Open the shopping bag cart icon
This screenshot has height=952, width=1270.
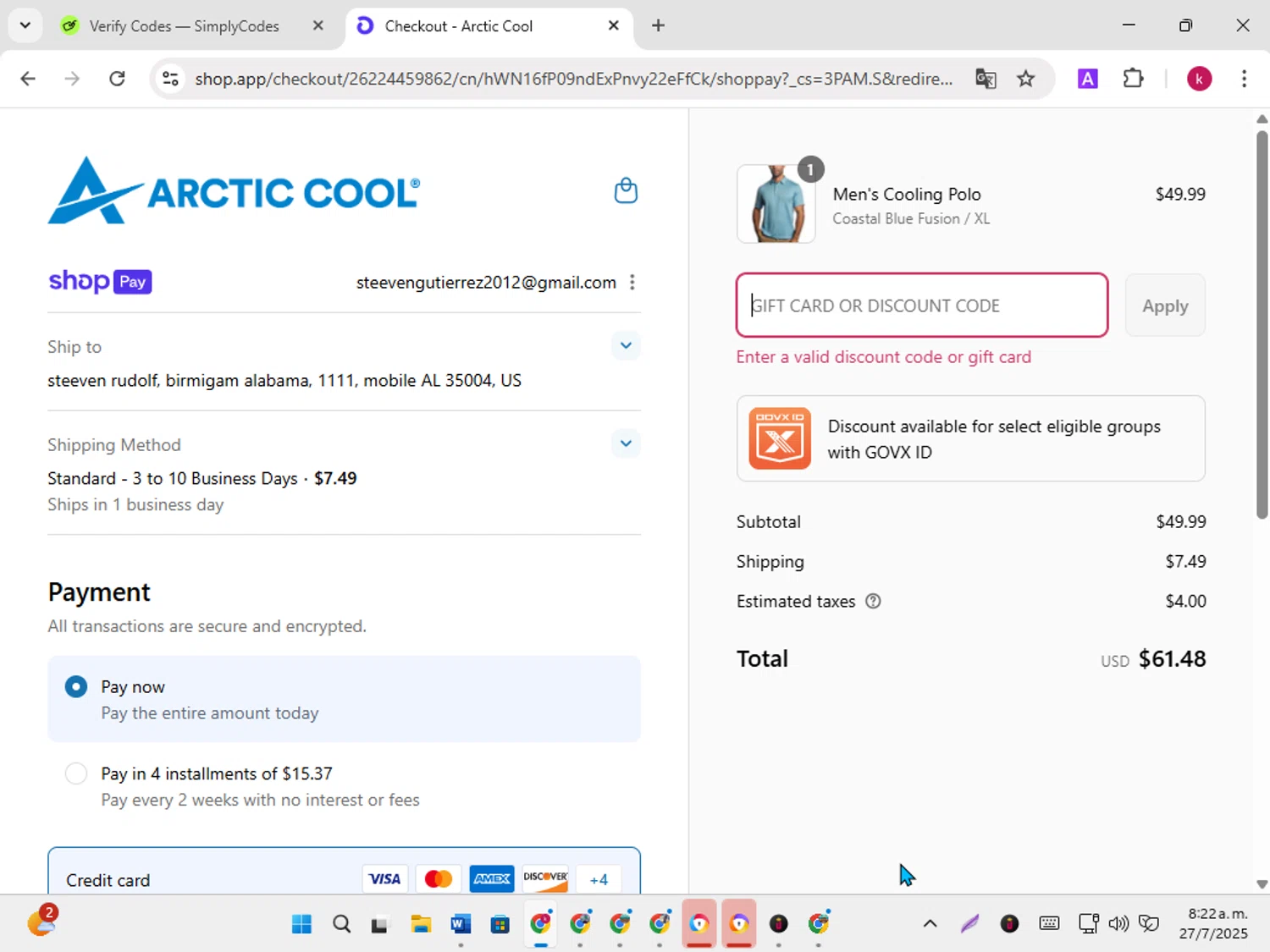[x=626, y=190]
